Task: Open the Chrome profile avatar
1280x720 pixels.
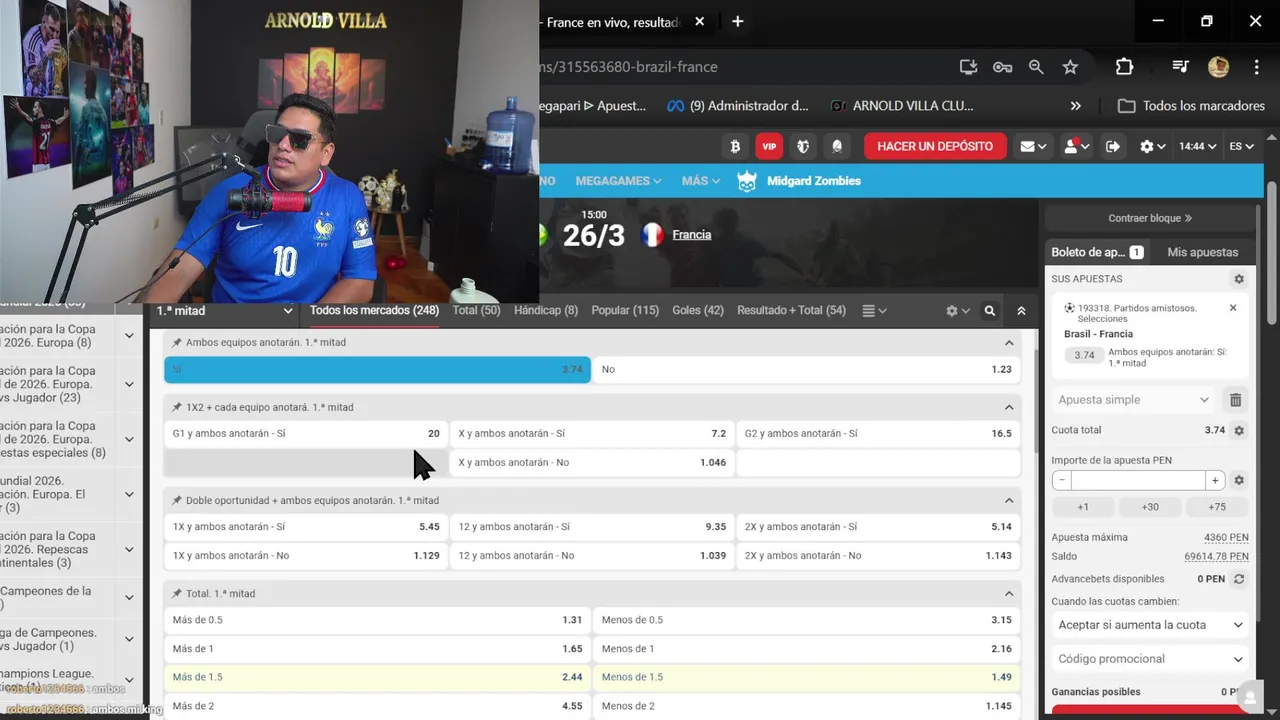Action: (x=1218, y=67)
